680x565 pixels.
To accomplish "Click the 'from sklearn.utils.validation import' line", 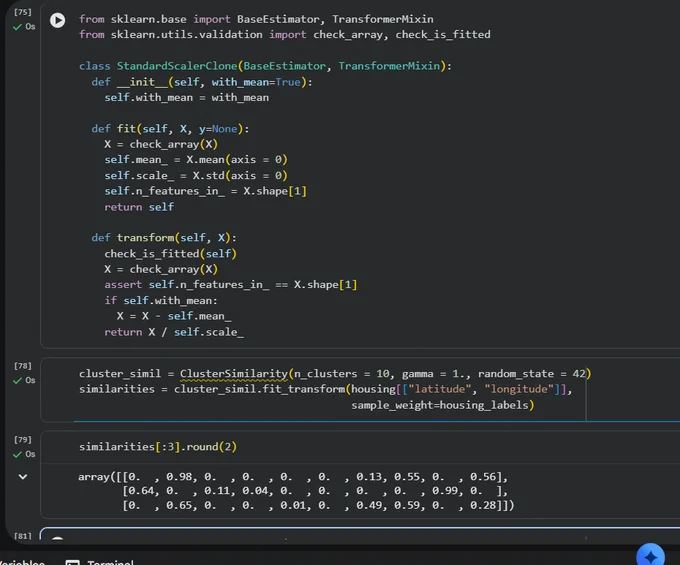I will coord(284,34).
